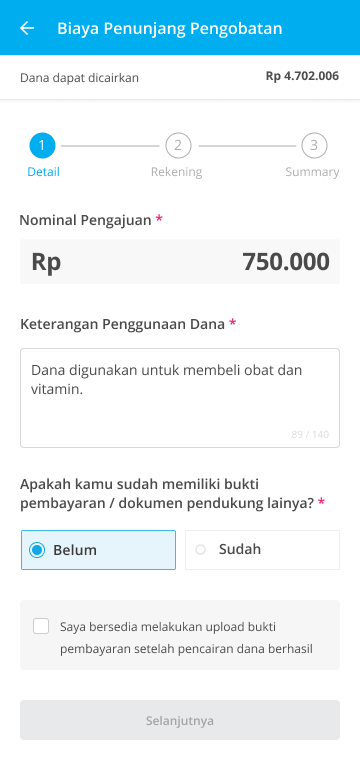Choose the Belum radio option
360x770 pixels.
tap(98, 550)
